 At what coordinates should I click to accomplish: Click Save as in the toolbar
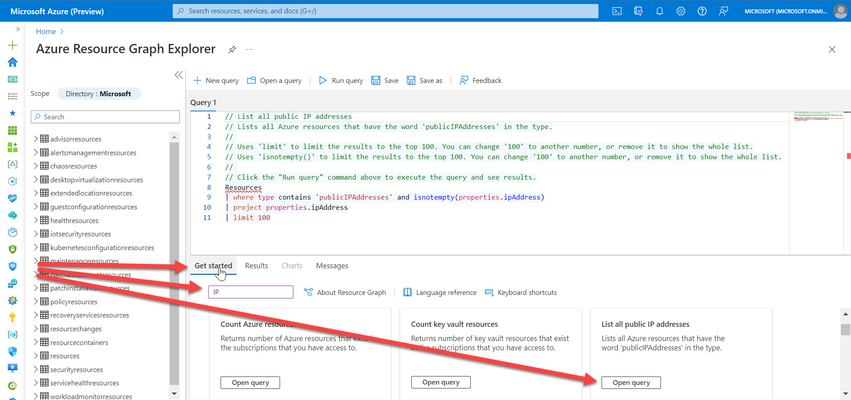424,80
